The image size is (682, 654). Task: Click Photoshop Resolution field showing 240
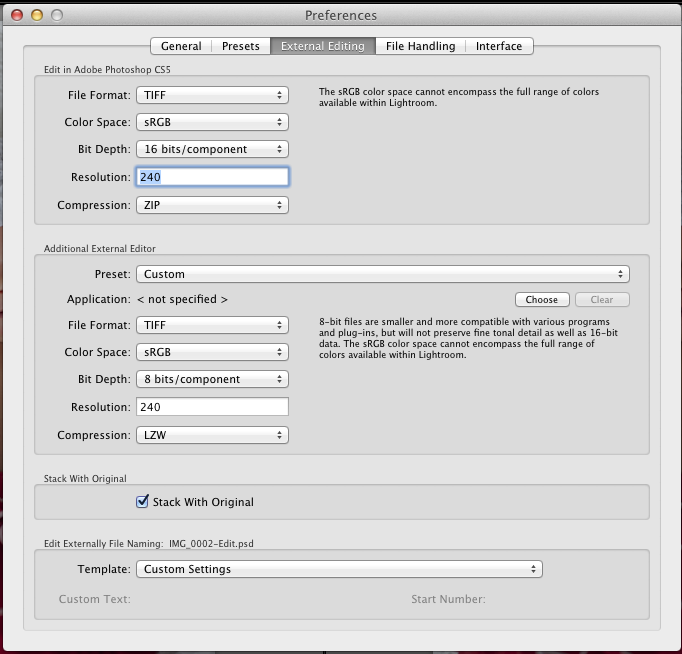(211, 177)
